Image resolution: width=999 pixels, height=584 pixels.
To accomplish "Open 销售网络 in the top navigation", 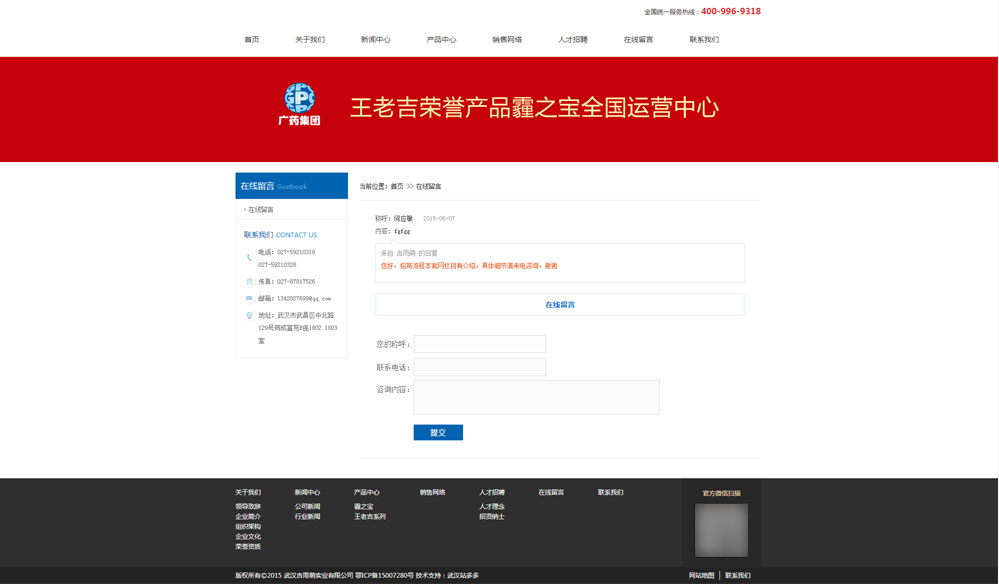I will (x=507, y=39).
